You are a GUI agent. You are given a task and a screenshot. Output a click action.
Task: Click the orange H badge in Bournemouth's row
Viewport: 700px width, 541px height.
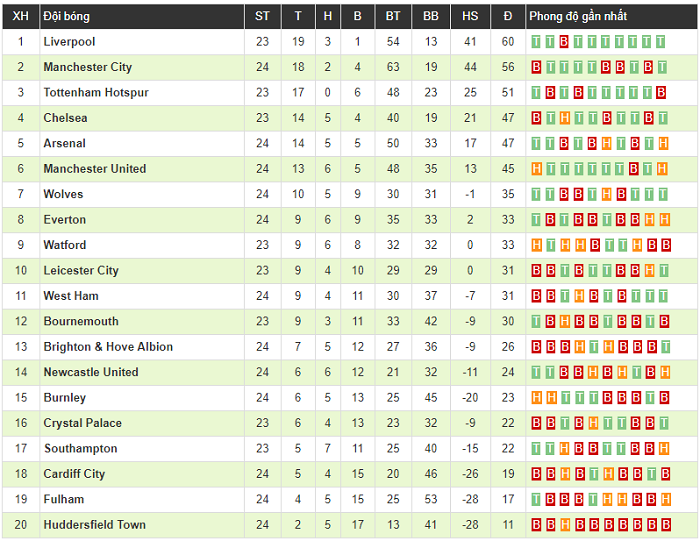(565, 321)
